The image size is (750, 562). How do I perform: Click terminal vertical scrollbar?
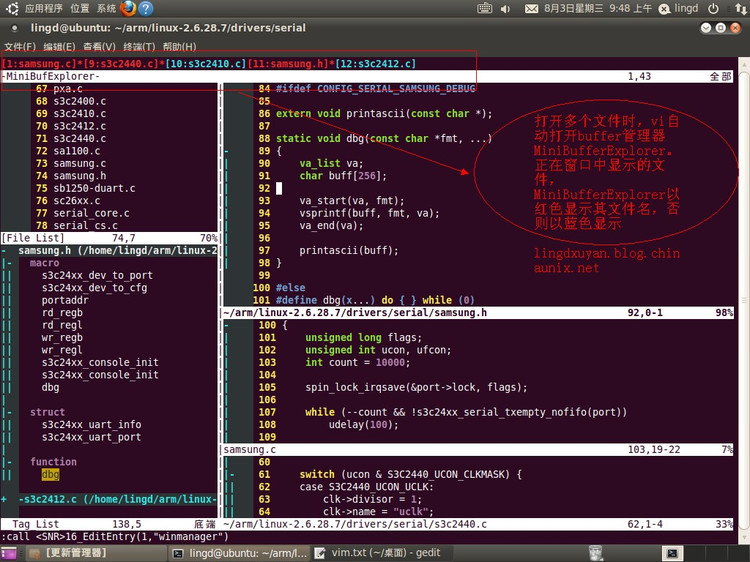point(744,299)
